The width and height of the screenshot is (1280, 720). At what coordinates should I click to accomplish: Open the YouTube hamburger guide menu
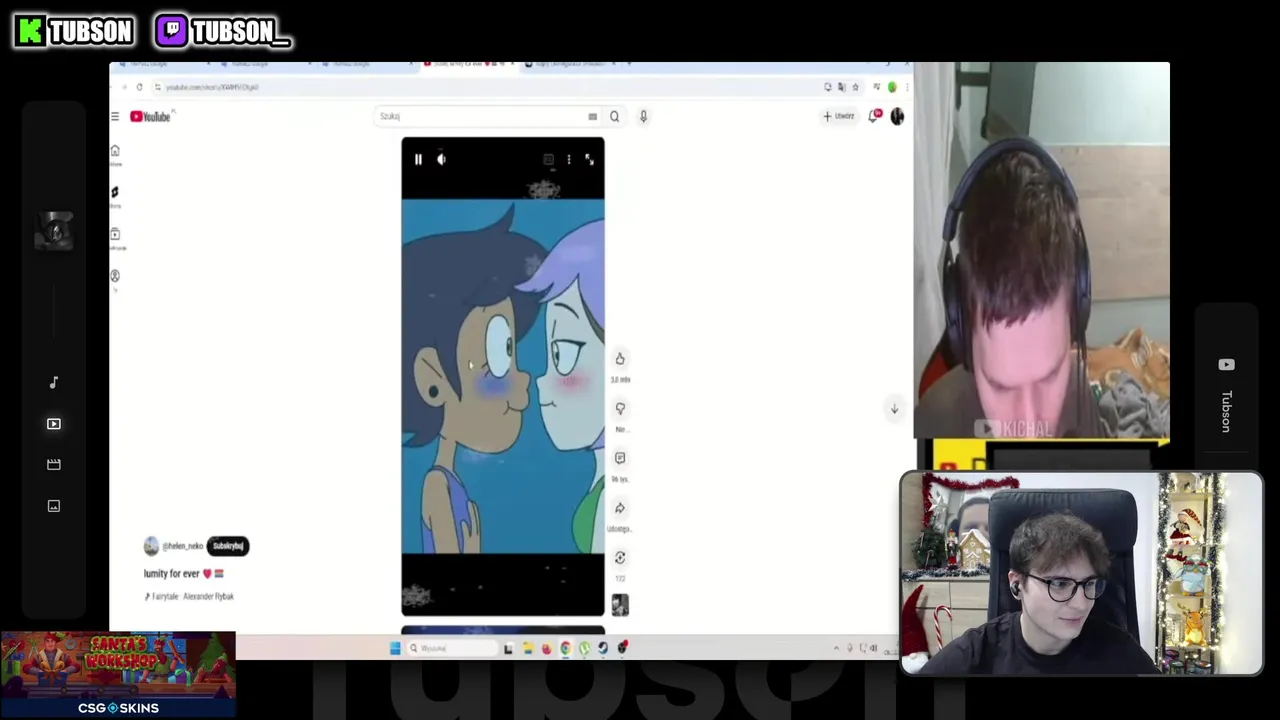[115, 117]
